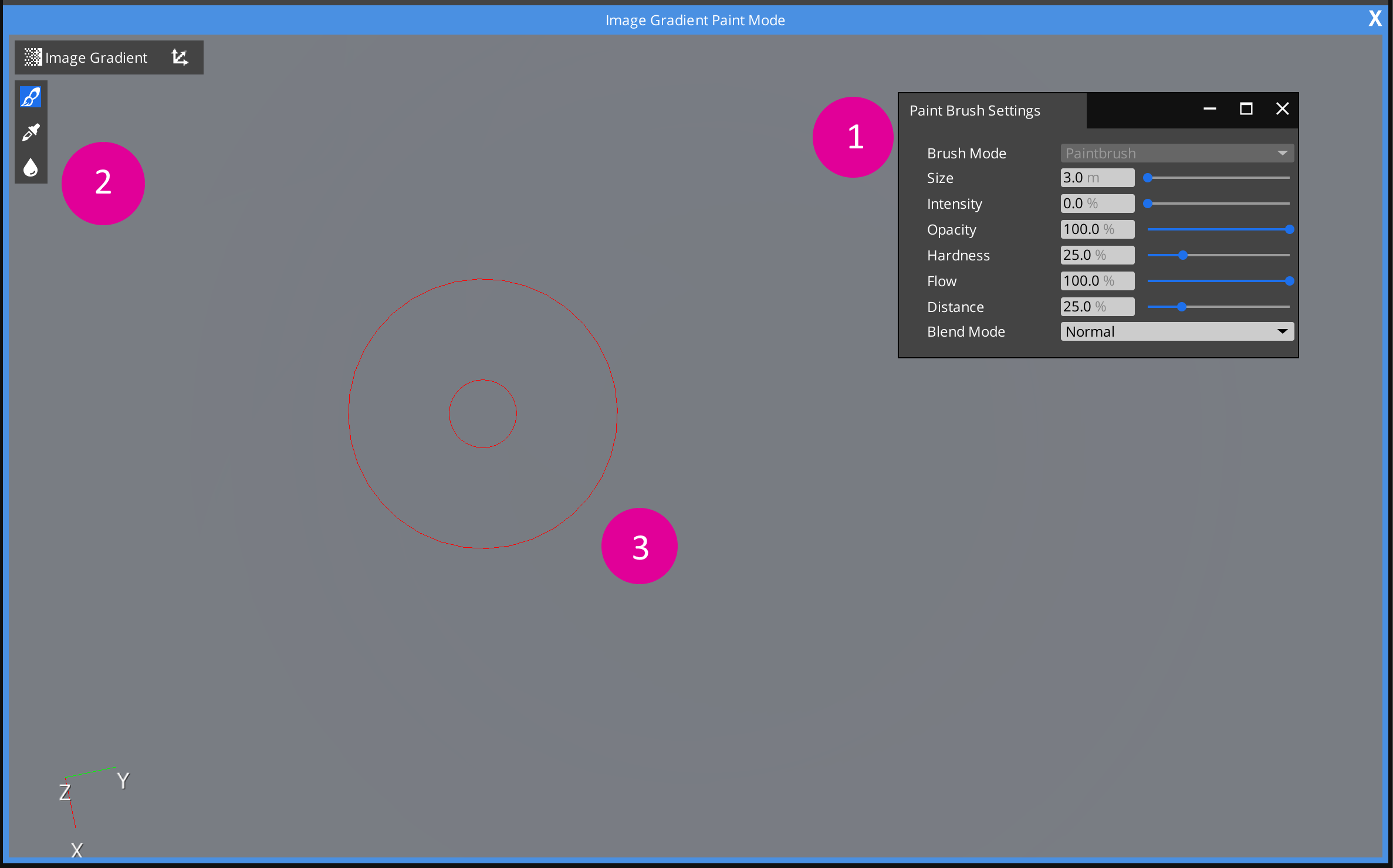Select the droplet smoothing tool
The width and height of the screenshot is (1393, 868).
(31, 168)
